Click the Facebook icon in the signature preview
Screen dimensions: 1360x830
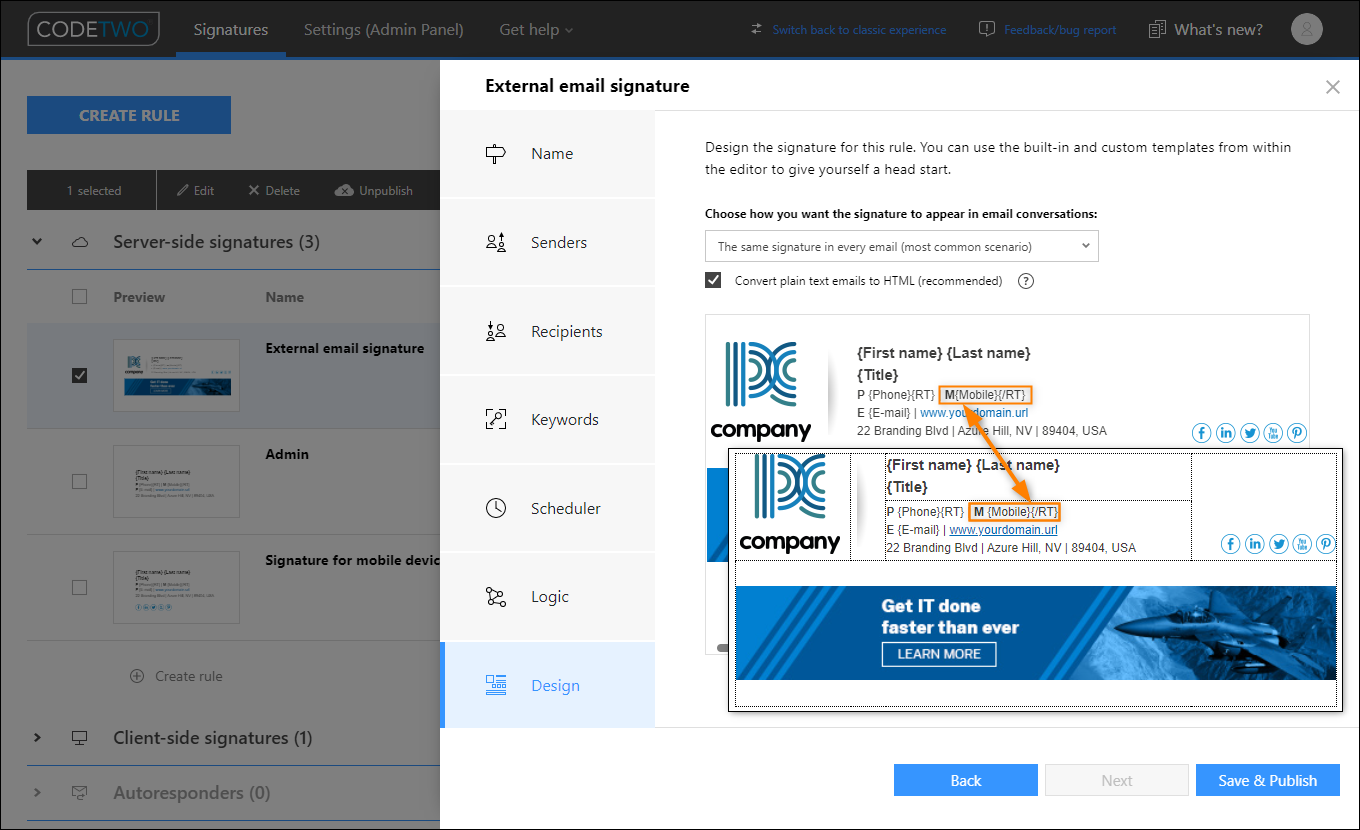pos(1201,432)
